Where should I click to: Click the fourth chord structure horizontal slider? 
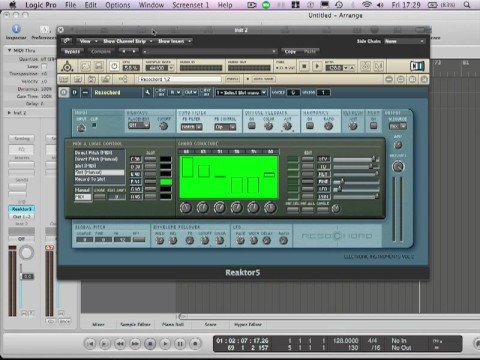pos(356,182)
